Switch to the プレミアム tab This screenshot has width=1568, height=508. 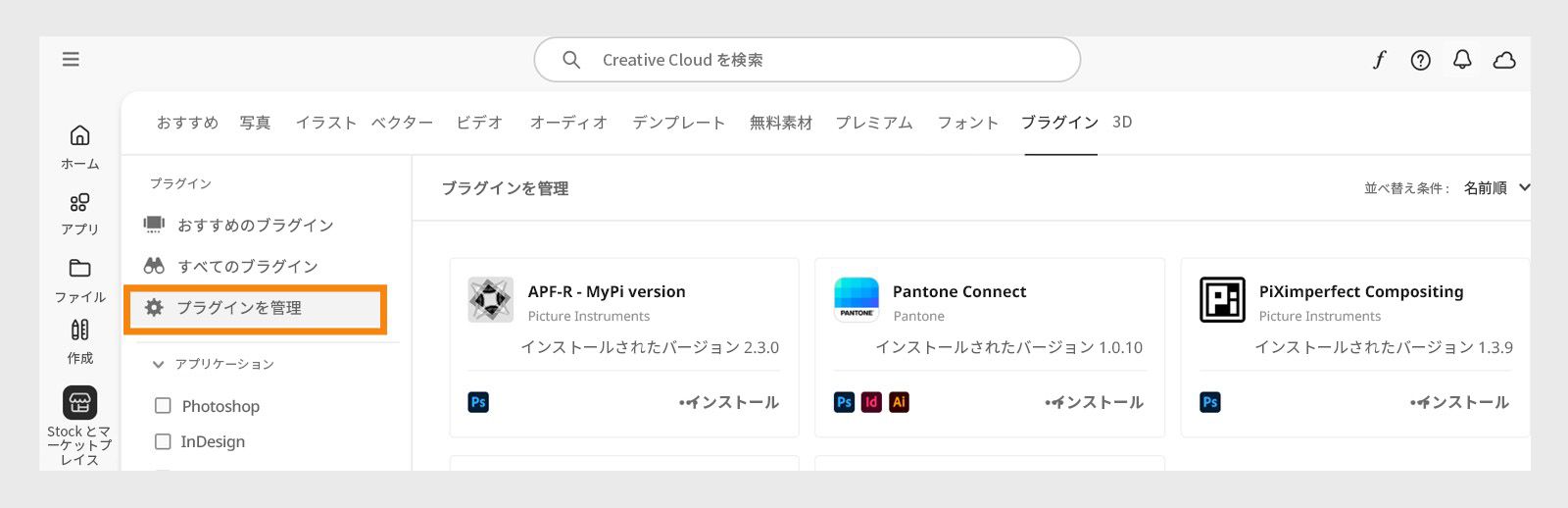874,123
